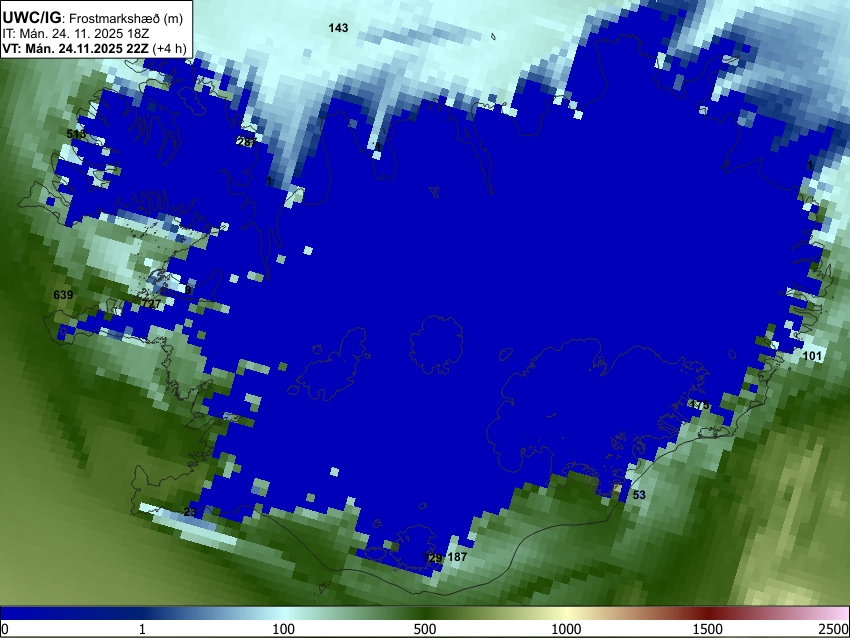The image size is (850, 638).
Task: Select the 143 value label over the sea
Action: point(338,28)
